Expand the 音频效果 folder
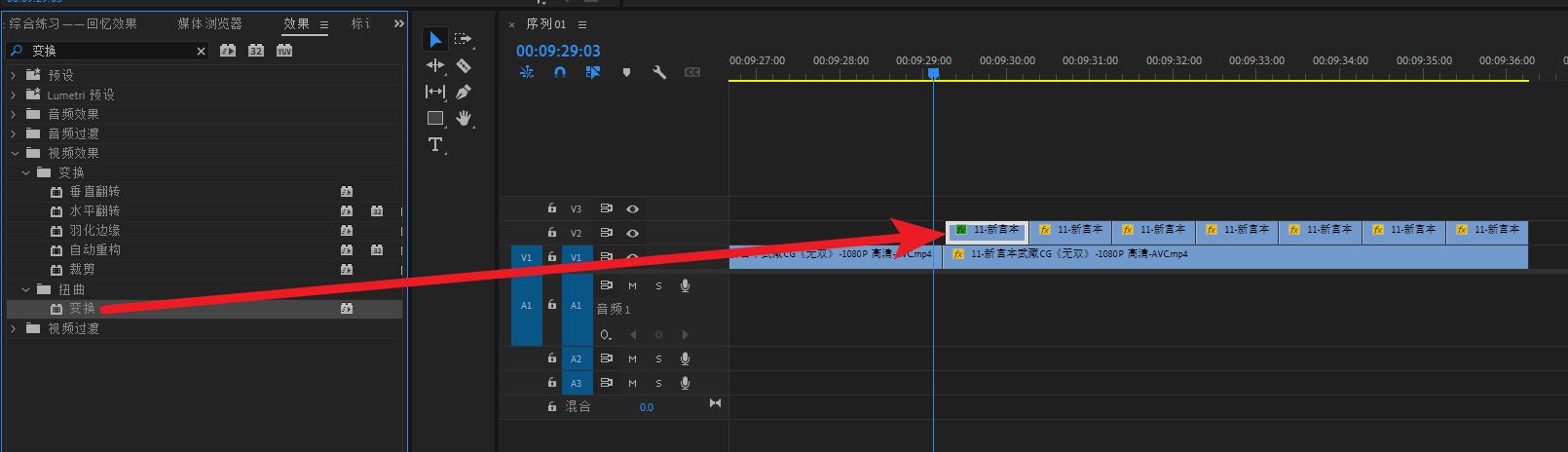This screenshot has width=1568, height=452. click(x=14, y=114)
